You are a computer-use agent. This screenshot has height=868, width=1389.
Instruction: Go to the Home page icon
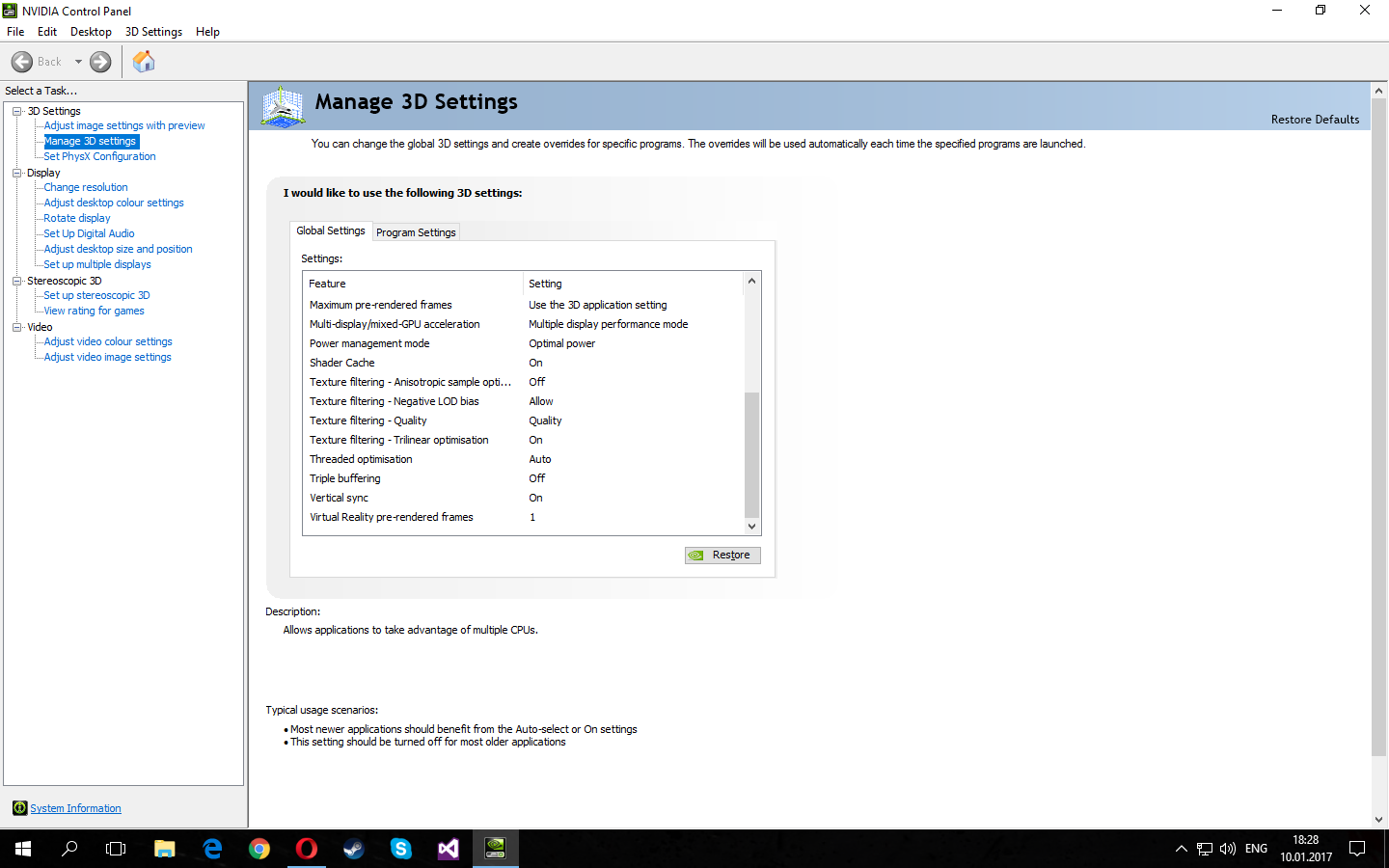point(144,62)
